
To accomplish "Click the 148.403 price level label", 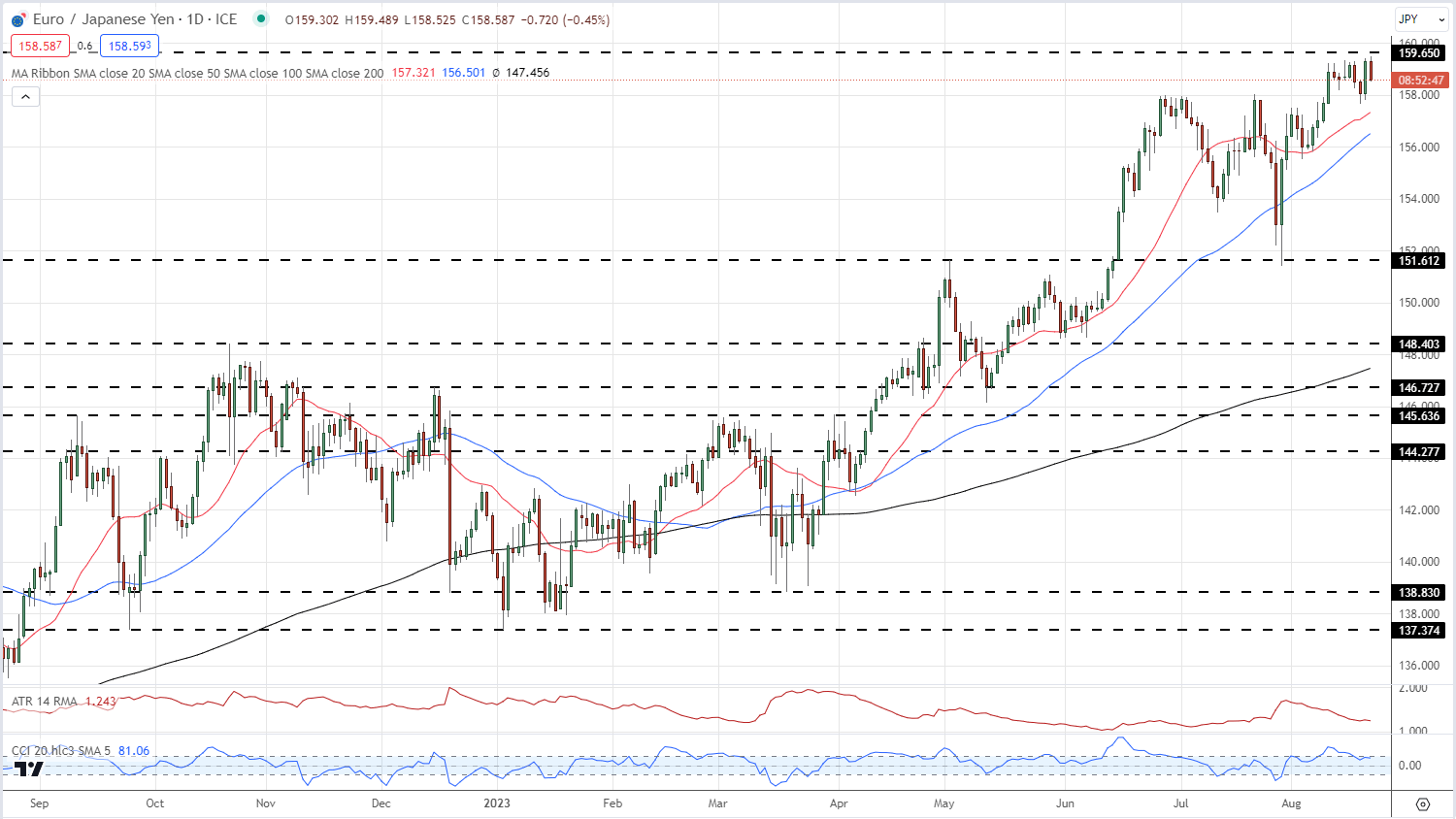I will pyautogui.click(x=1419, y=344).
